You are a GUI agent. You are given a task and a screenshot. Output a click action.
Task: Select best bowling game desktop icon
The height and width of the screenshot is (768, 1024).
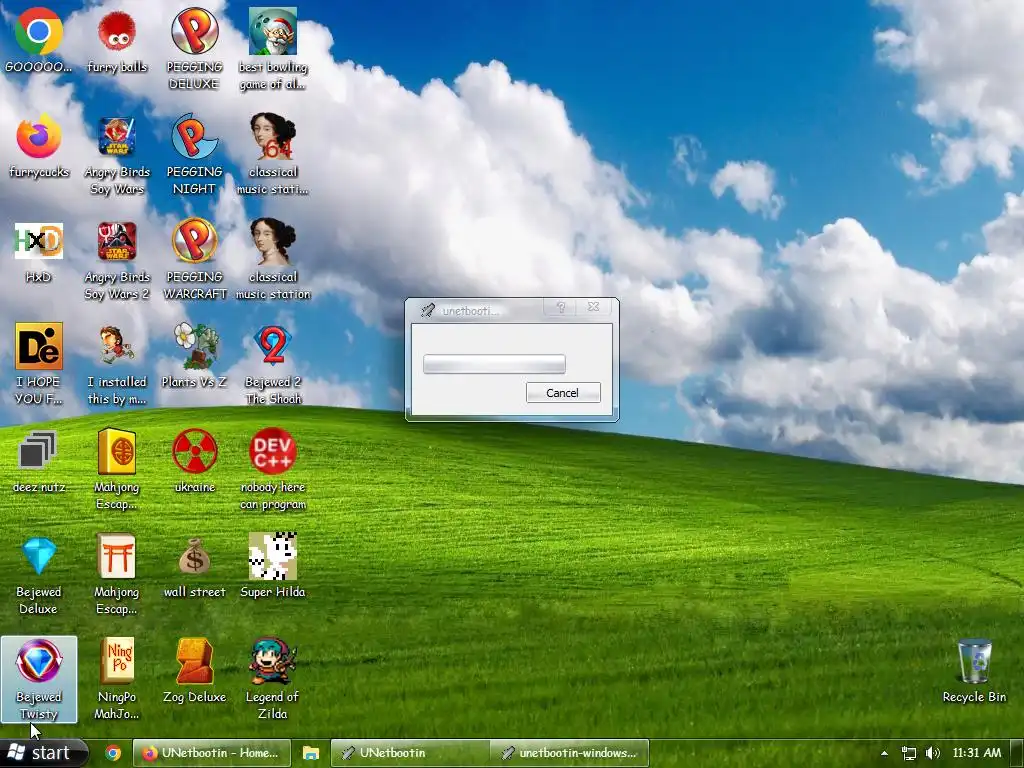pos(273,49)
